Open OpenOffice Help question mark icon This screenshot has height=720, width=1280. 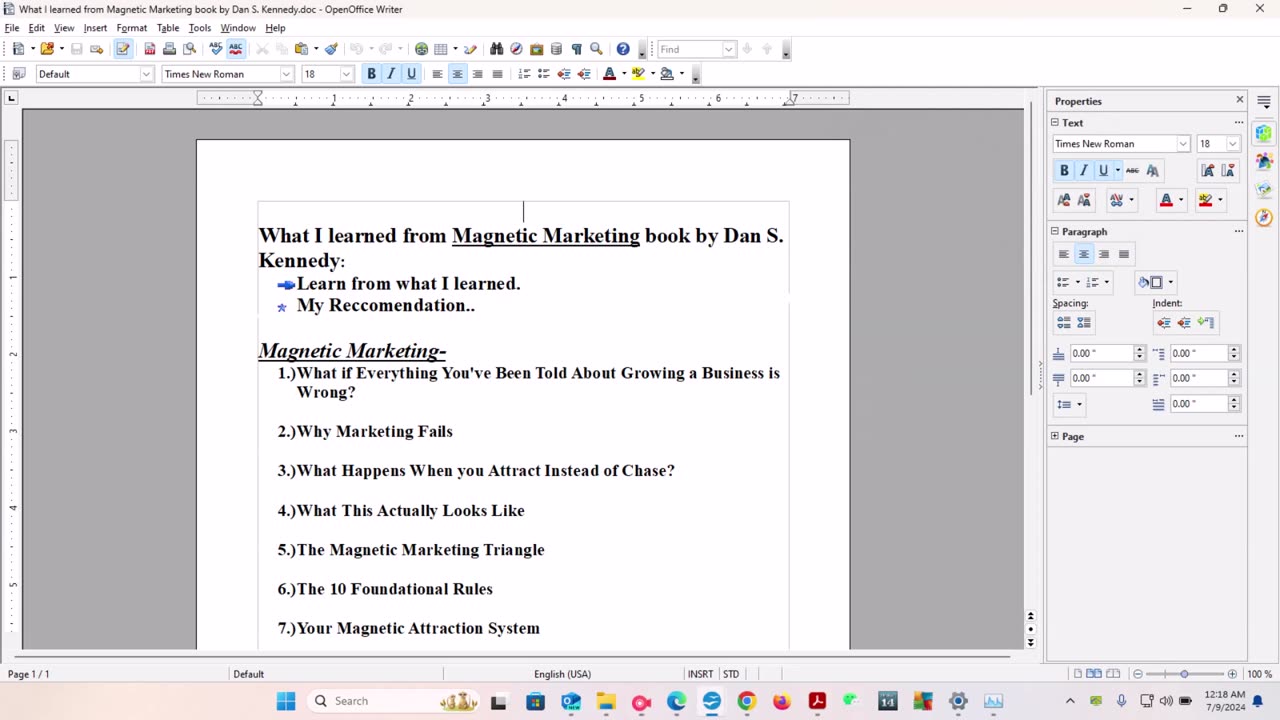pyautogui.click(x=623, y=48)
